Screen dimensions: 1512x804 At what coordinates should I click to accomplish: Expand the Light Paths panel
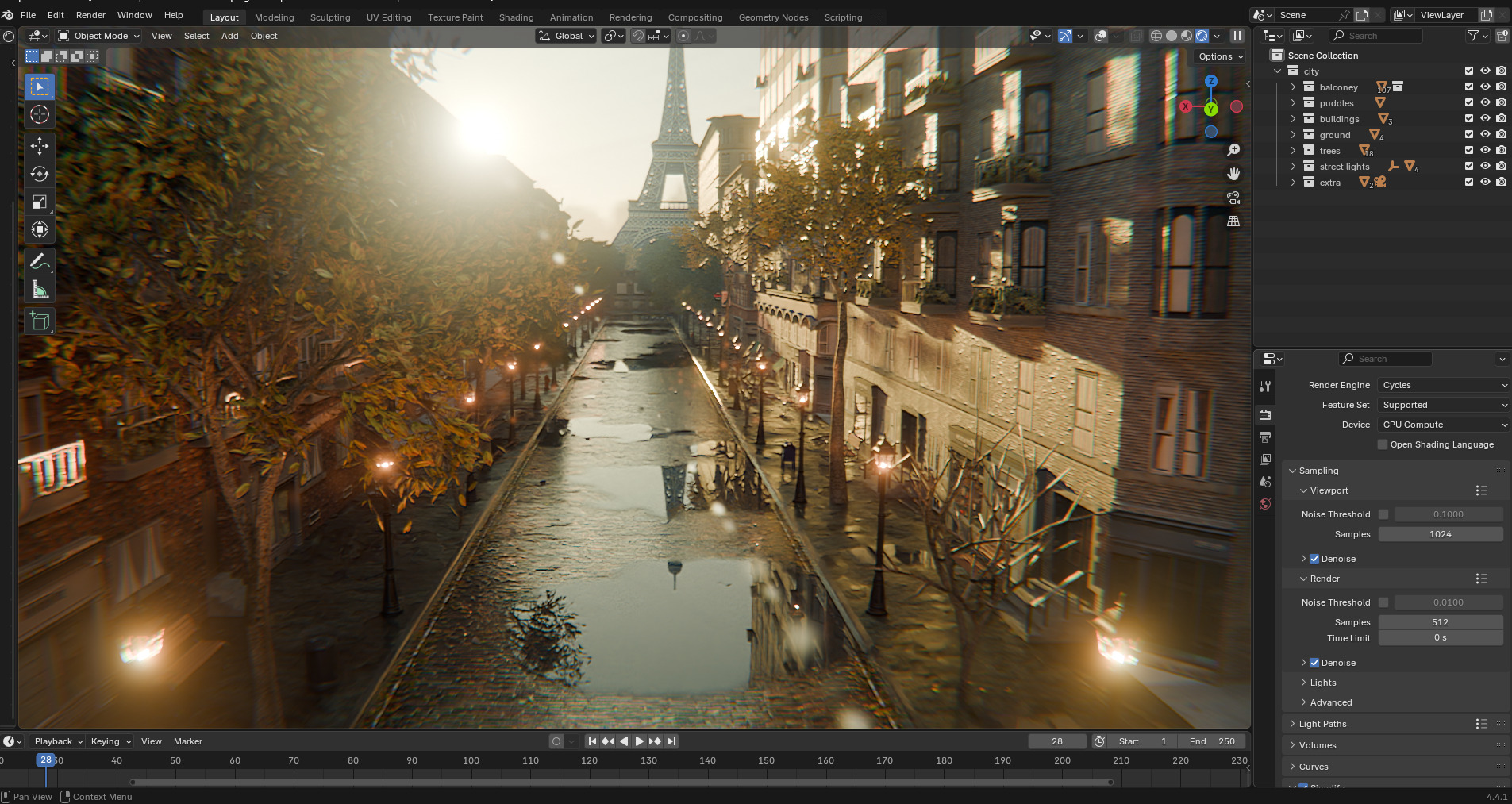coord(1322,724)
